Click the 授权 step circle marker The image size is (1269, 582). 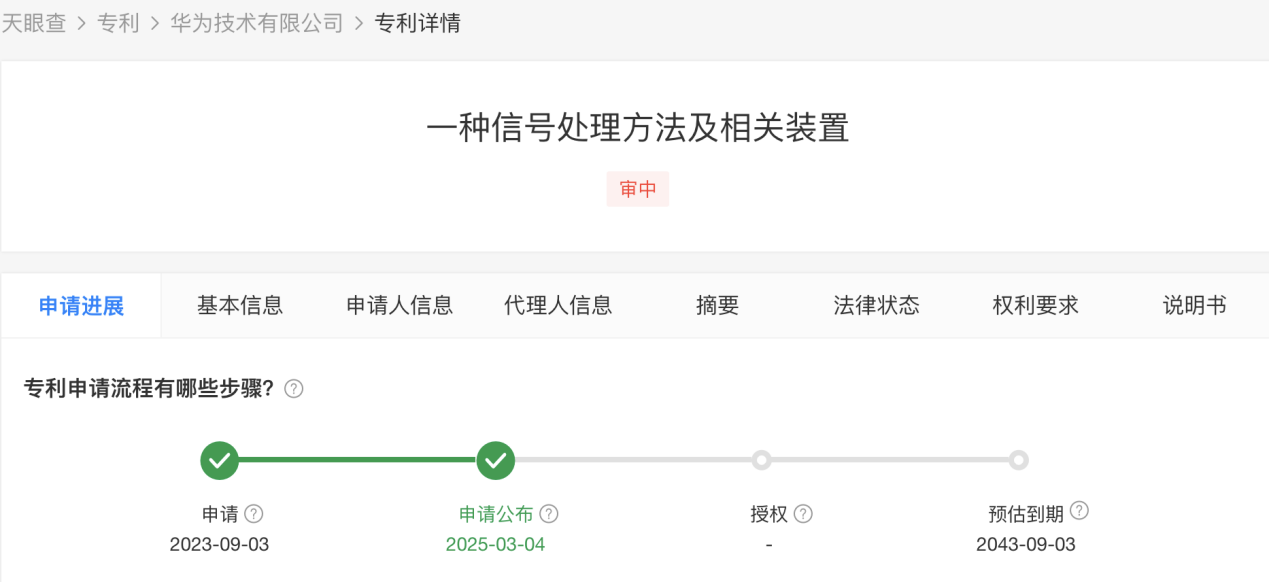coord(762,460)
